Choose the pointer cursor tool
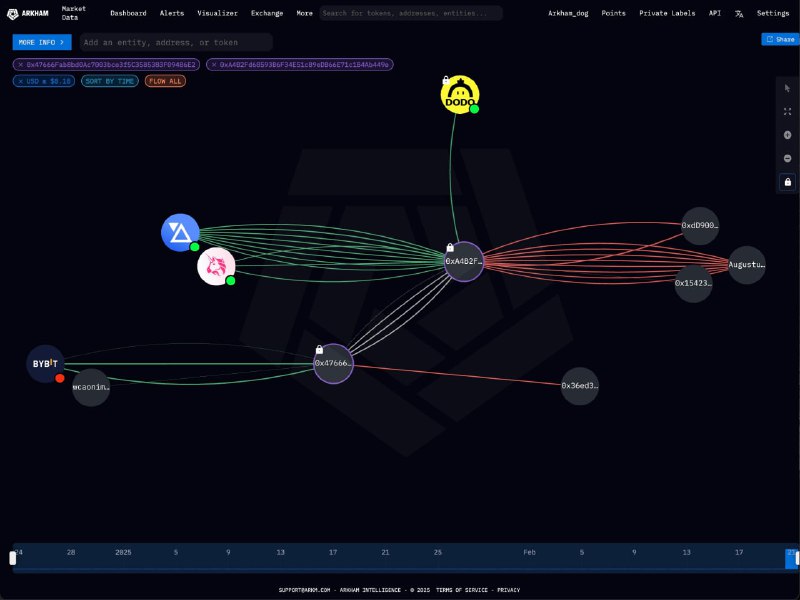The image size is (800, 600). point(787,88)
